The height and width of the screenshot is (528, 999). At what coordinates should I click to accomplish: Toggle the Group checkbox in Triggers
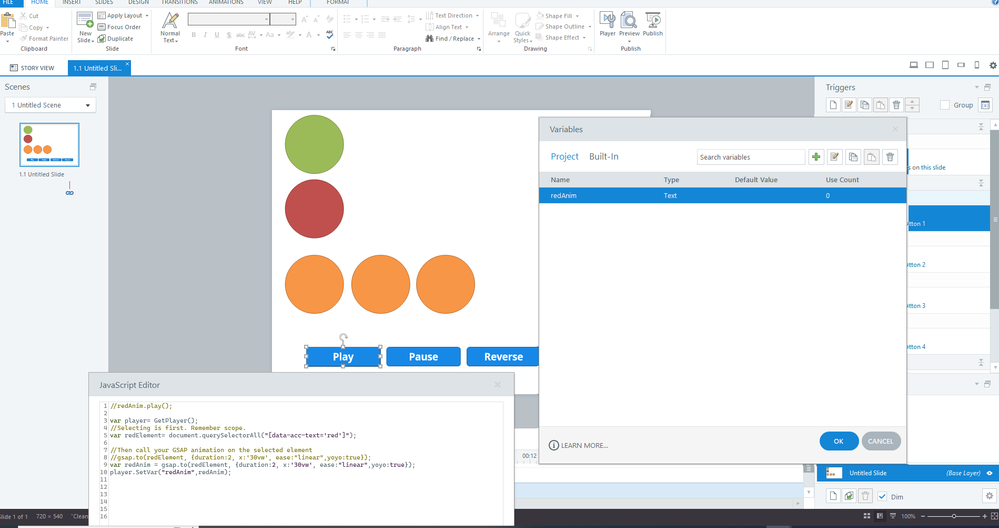tap(944, 105)
